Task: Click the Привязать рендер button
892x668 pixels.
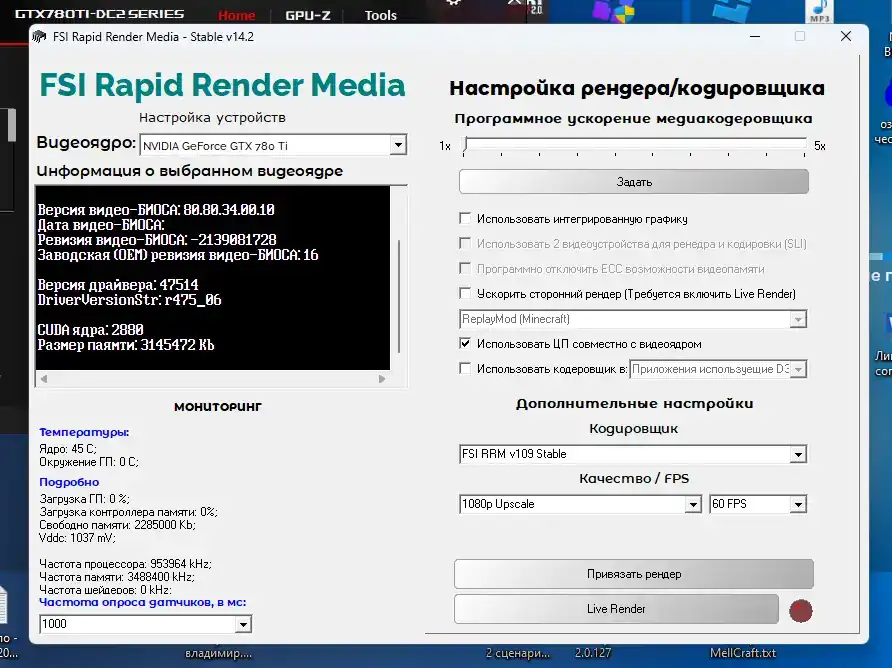Action: click(634, 574)
